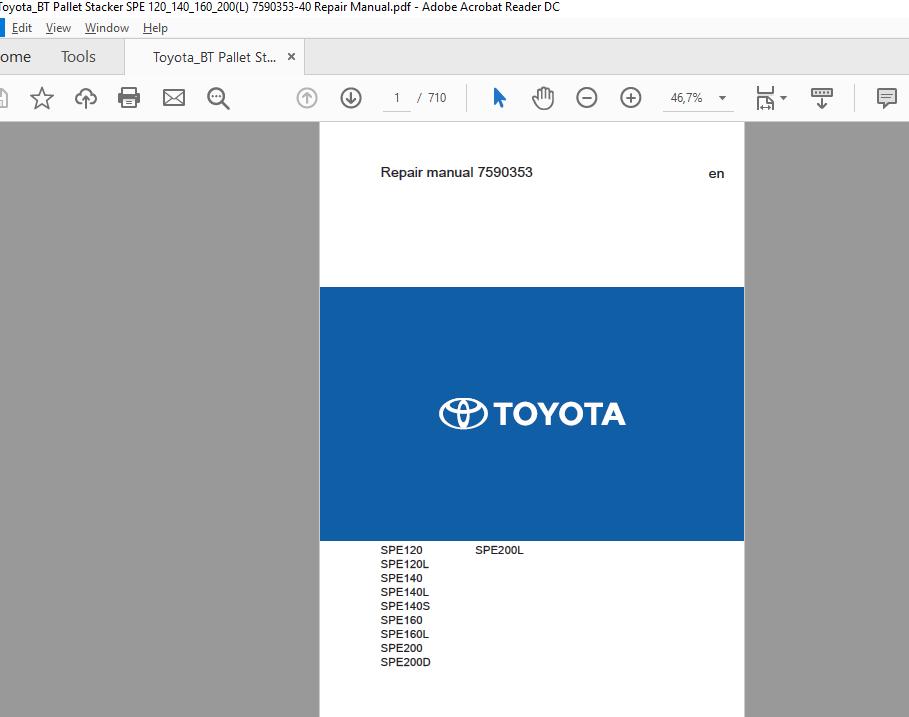The width and height of the screenshot is (909, 717).
Task: Open the View menu
Action: (x=58, y=28)
